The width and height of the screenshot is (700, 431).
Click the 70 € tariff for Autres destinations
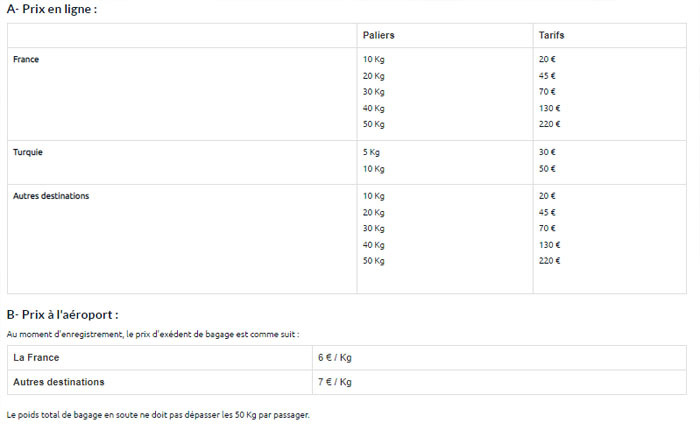pos(547,228)
